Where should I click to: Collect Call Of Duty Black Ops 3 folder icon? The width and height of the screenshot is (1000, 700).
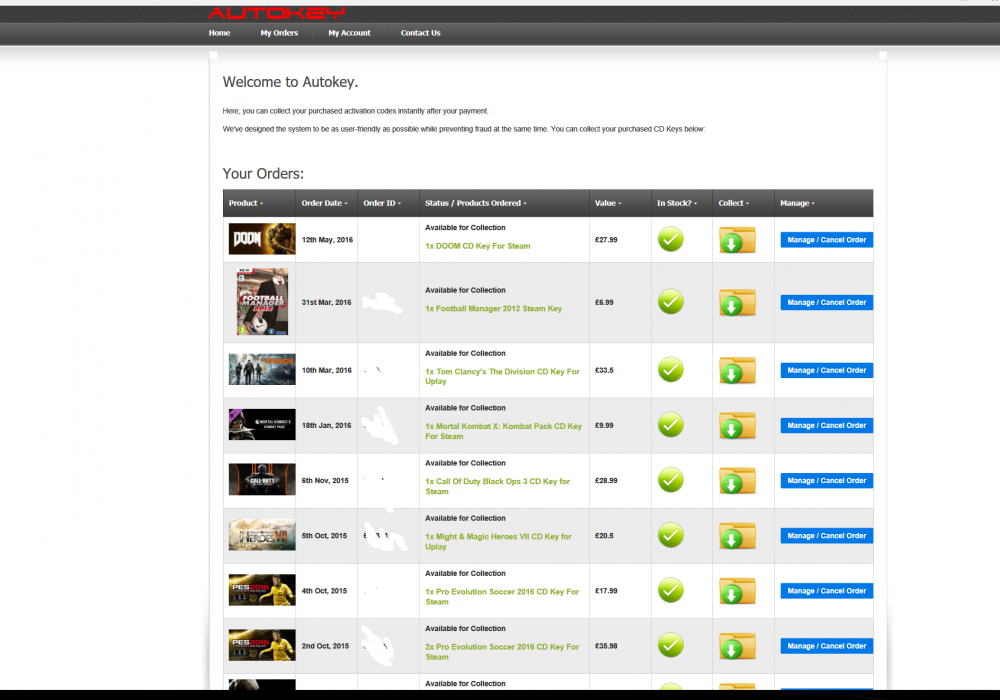[737, 481]
